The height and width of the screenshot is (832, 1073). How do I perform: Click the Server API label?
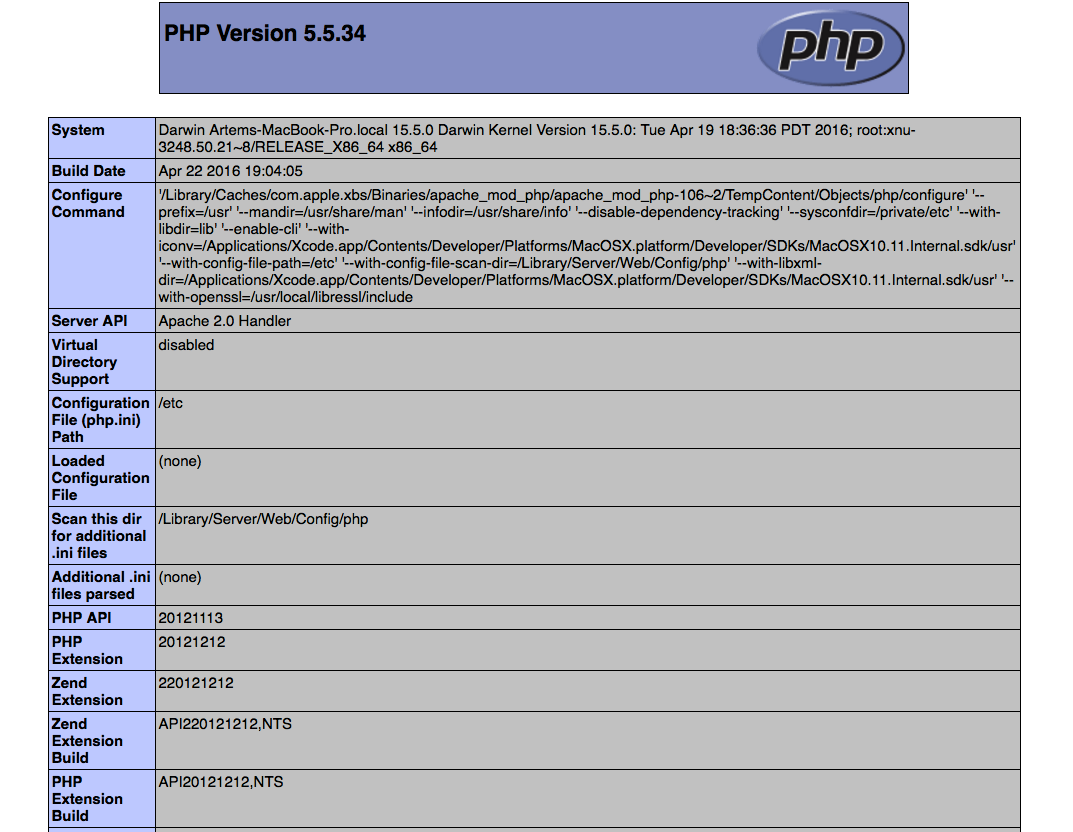click(90, 321)
